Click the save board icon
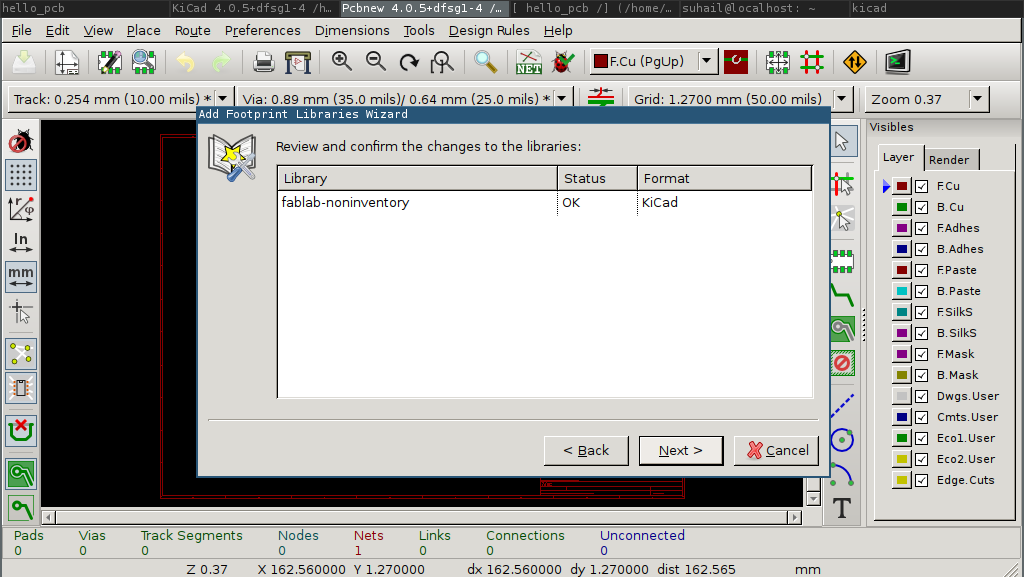This screenshot has width=1024, height=577. pos(25,62)
